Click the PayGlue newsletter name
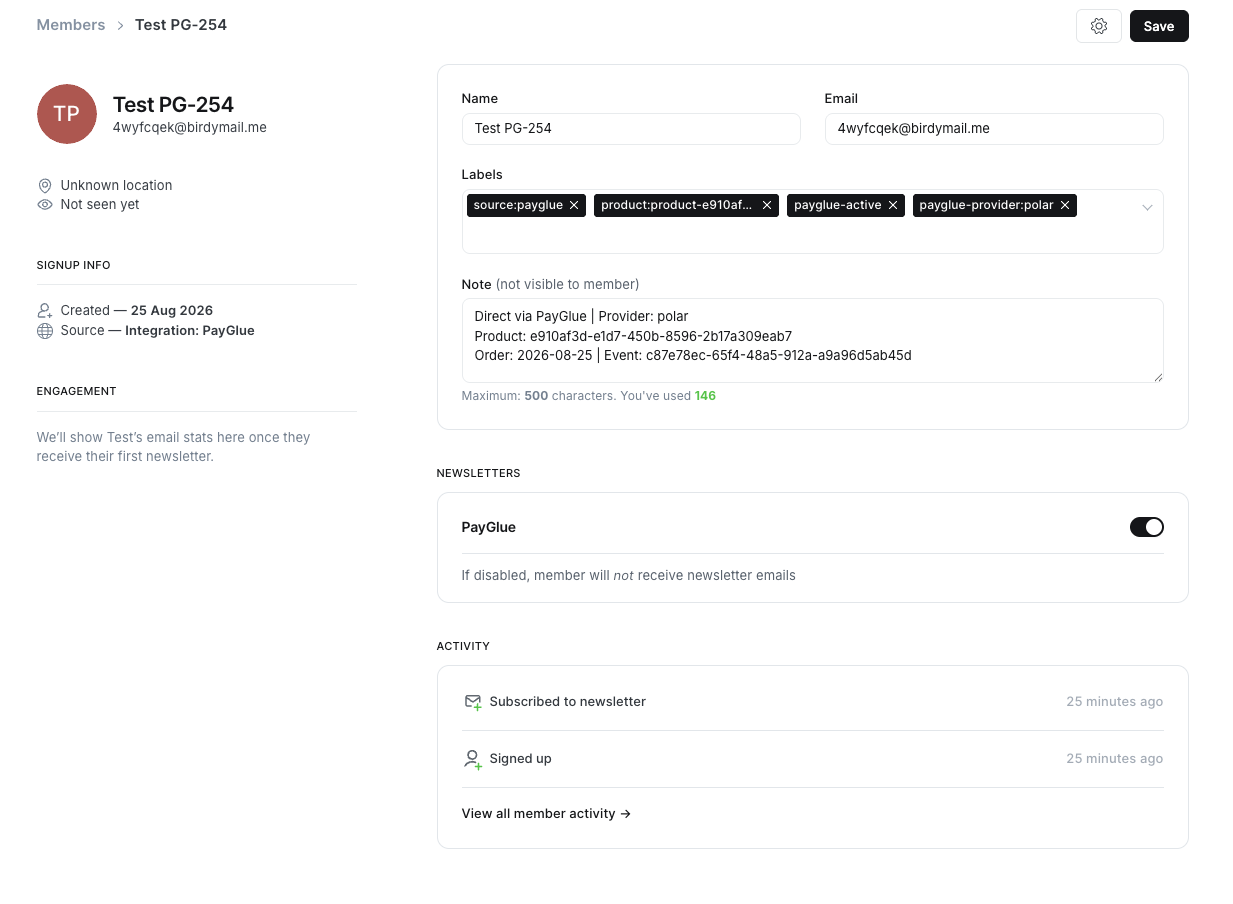Screen dimensions: 1233x904 click(x=489, y=527)
